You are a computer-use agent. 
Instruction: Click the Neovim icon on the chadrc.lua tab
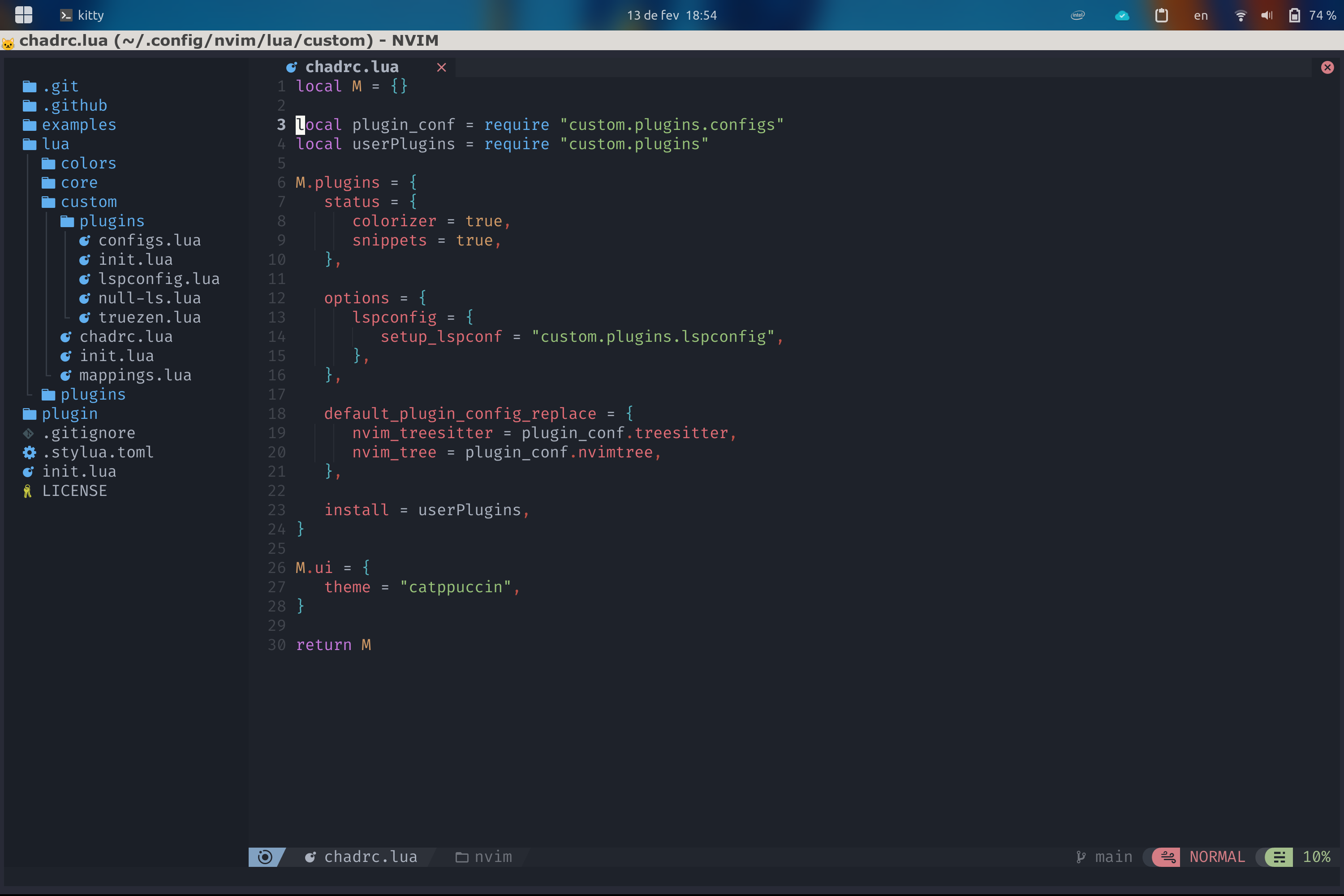click(x=292, y=67)
